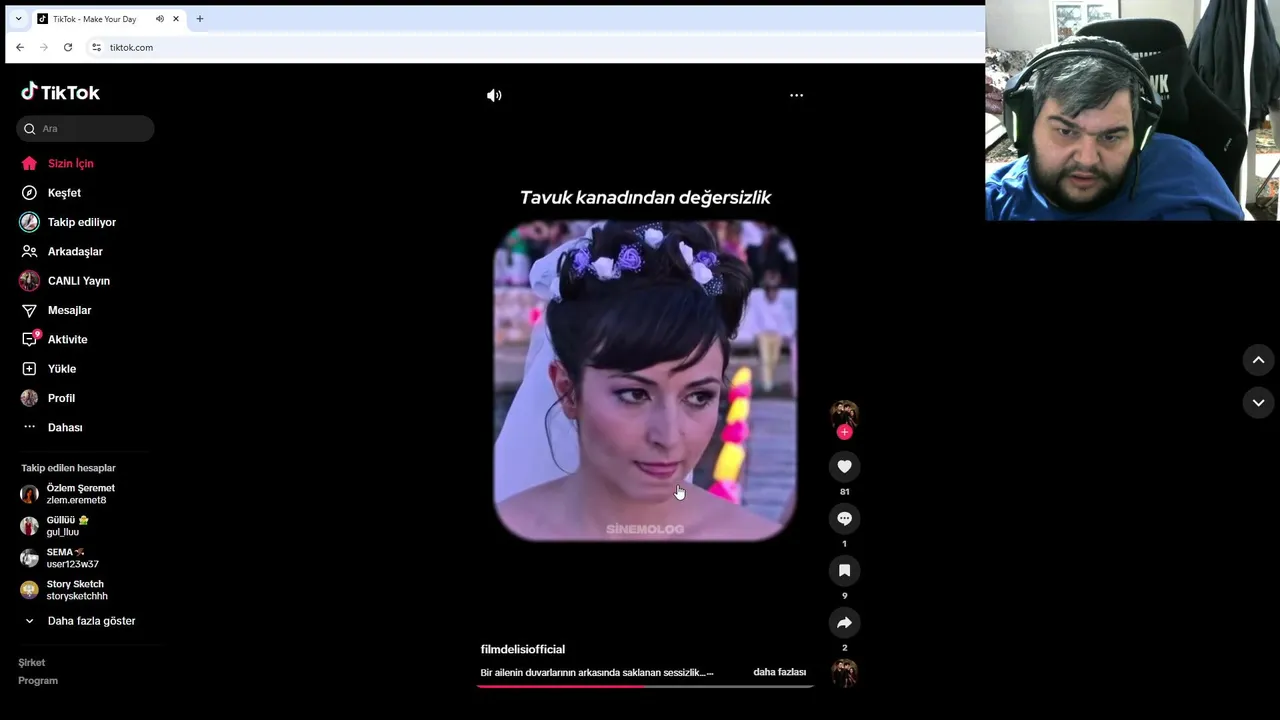Open filmdelisiofficial profile link
The height and width of the screenshot is (720, 1280).
[523, 649]
